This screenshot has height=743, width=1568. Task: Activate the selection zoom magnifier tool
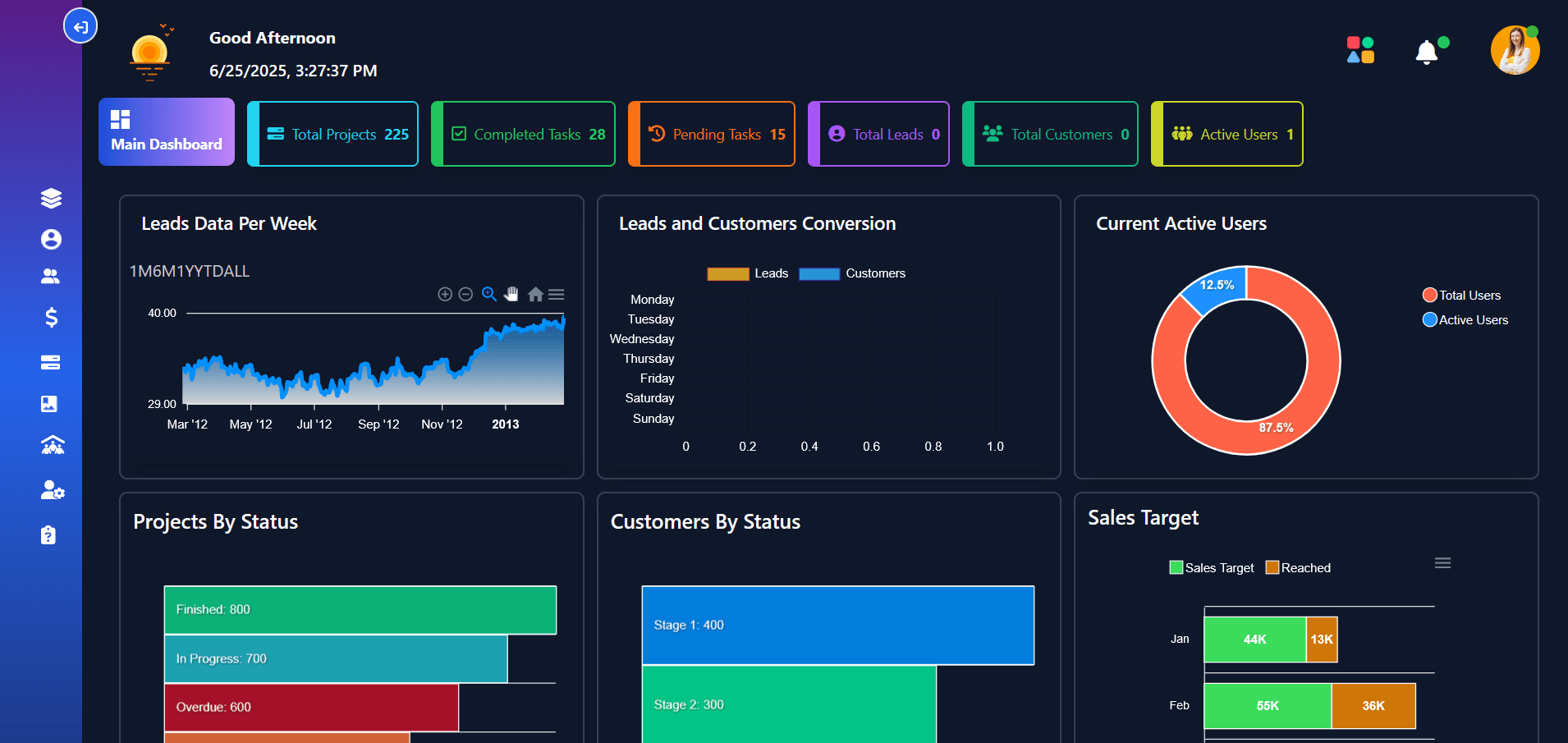click(489, 294)
